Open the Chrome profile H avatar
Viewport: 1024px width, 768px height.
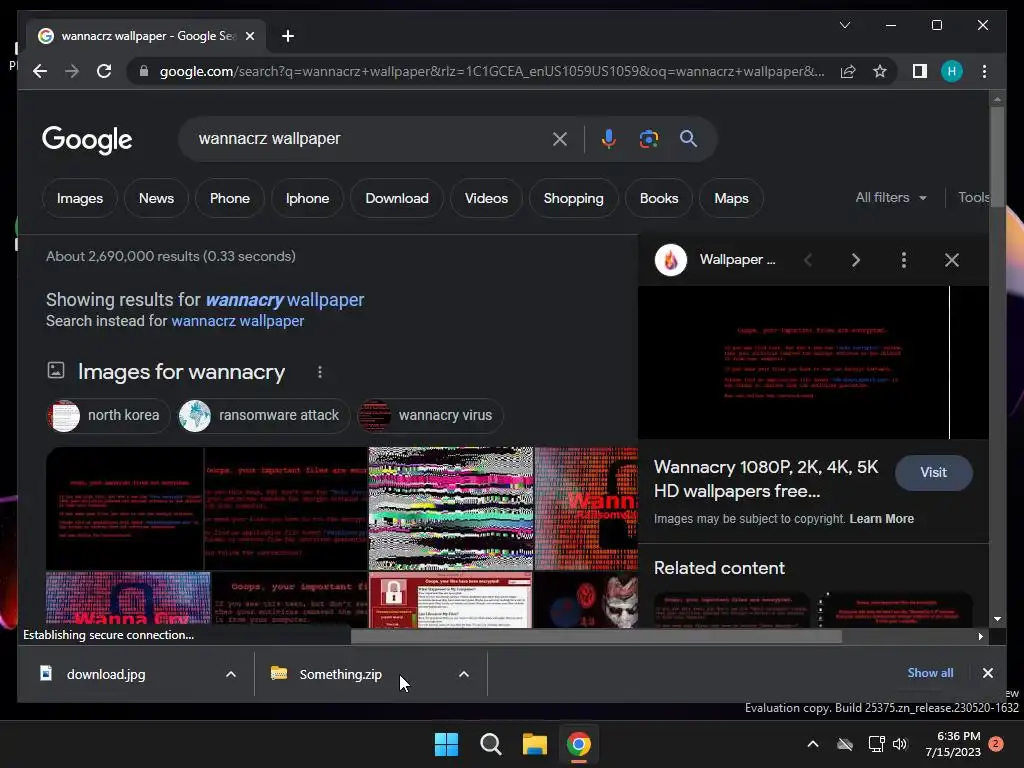click(x=952, y=71)
